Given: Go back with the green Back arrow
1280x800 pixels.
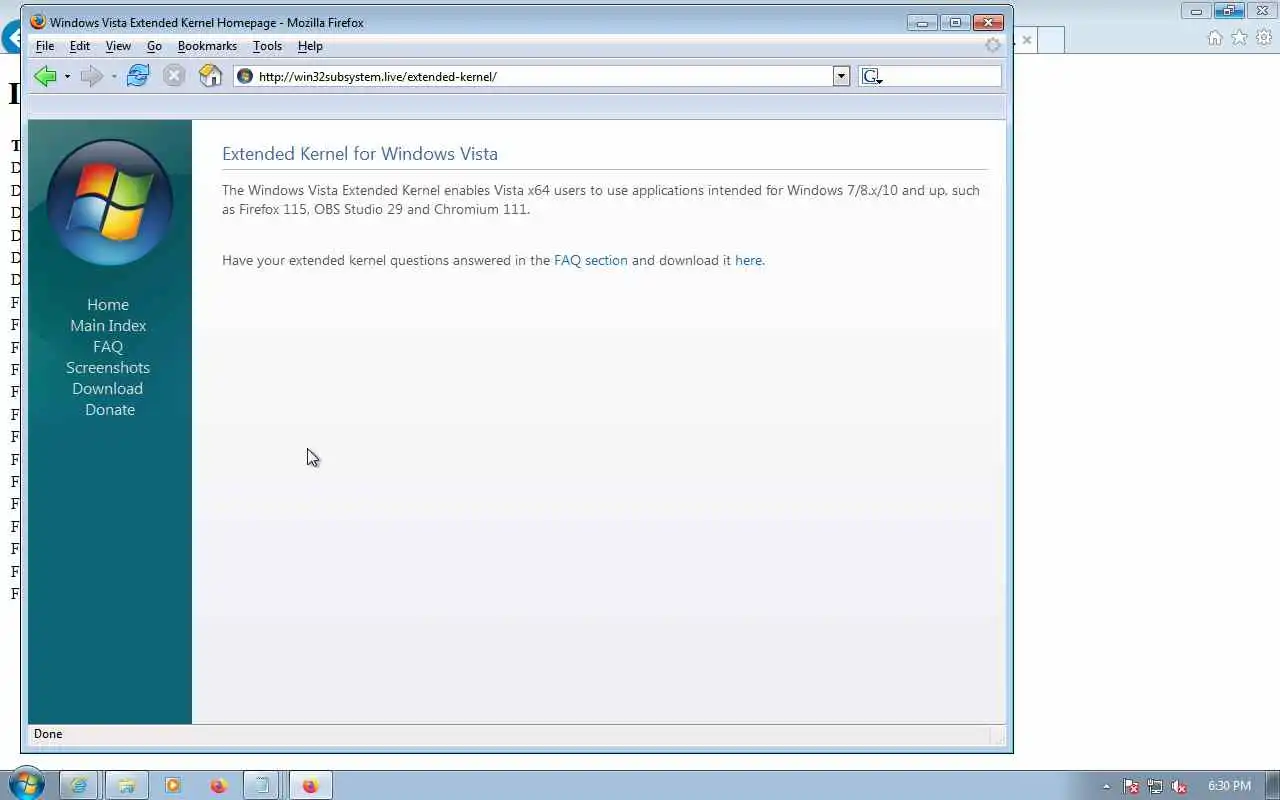Looking at the screenshot, I should pos(45,76).
